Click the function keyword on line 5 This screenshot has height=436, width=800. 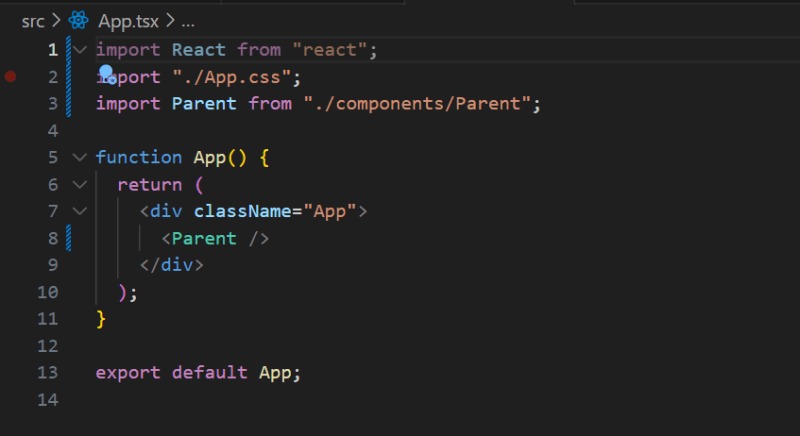tap(139, 157)
